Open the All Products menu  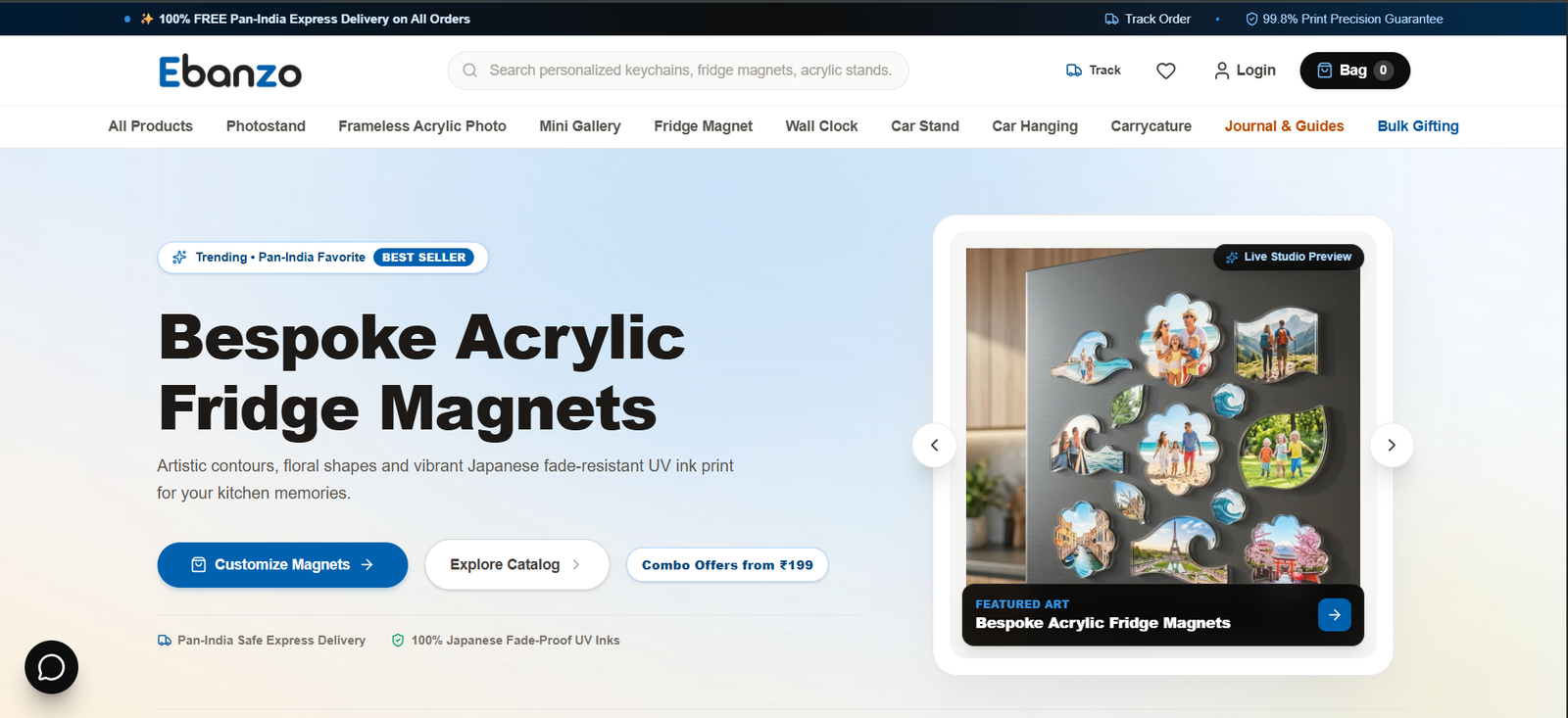click(151, 126)
